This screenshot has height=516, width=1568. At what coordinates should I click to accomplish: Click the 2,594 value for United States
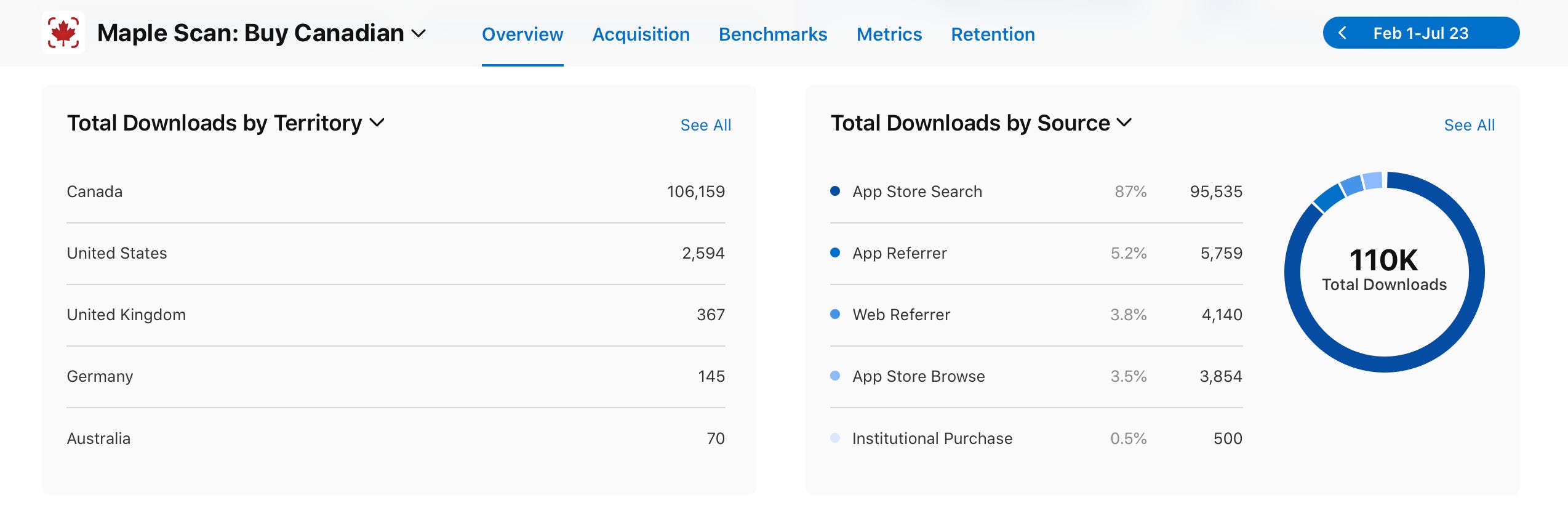(703, 253)
